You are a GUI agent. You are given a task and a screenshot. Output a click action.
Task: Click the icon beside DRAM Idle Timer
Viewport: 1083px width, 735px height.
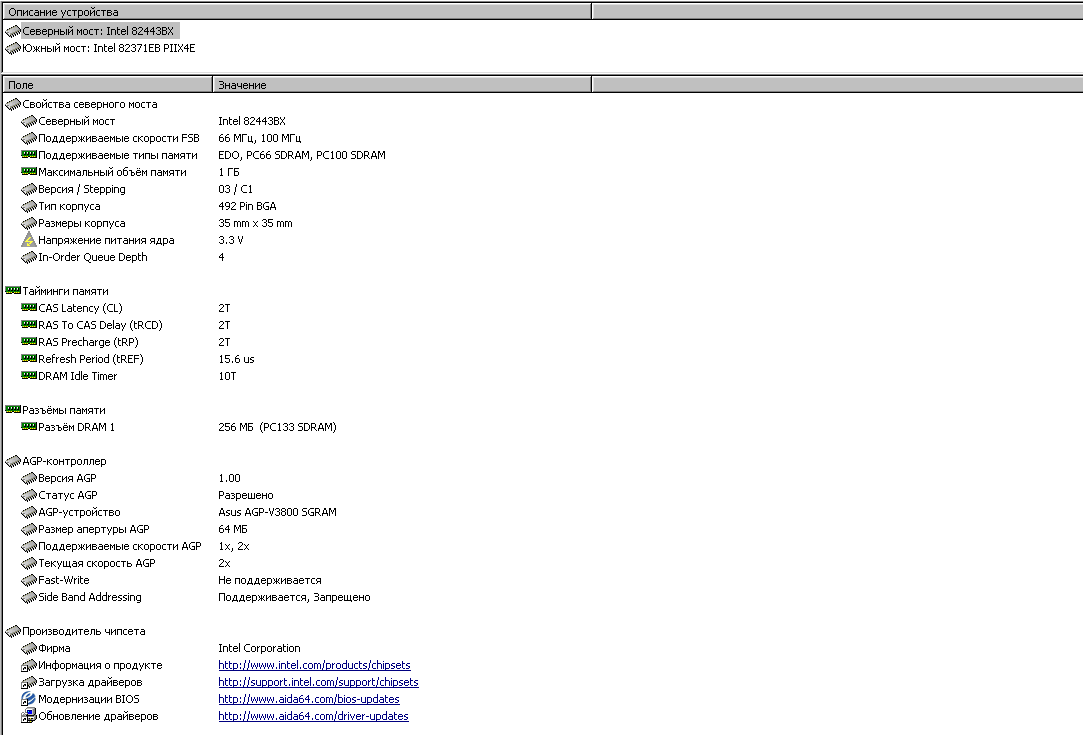tap(28, 376)
